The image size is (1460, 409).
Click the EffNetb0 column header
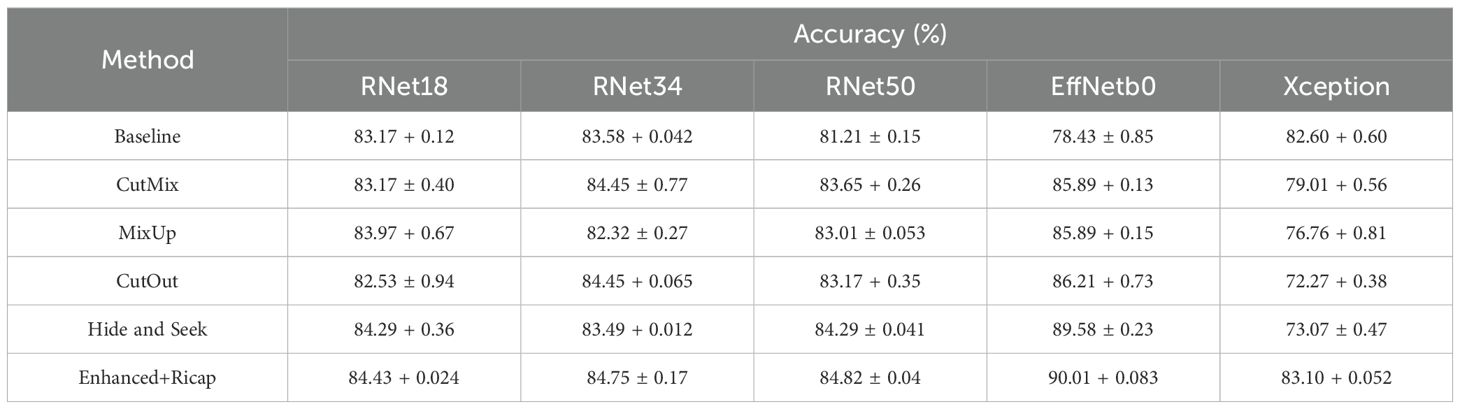click(x=1103, y=86)
